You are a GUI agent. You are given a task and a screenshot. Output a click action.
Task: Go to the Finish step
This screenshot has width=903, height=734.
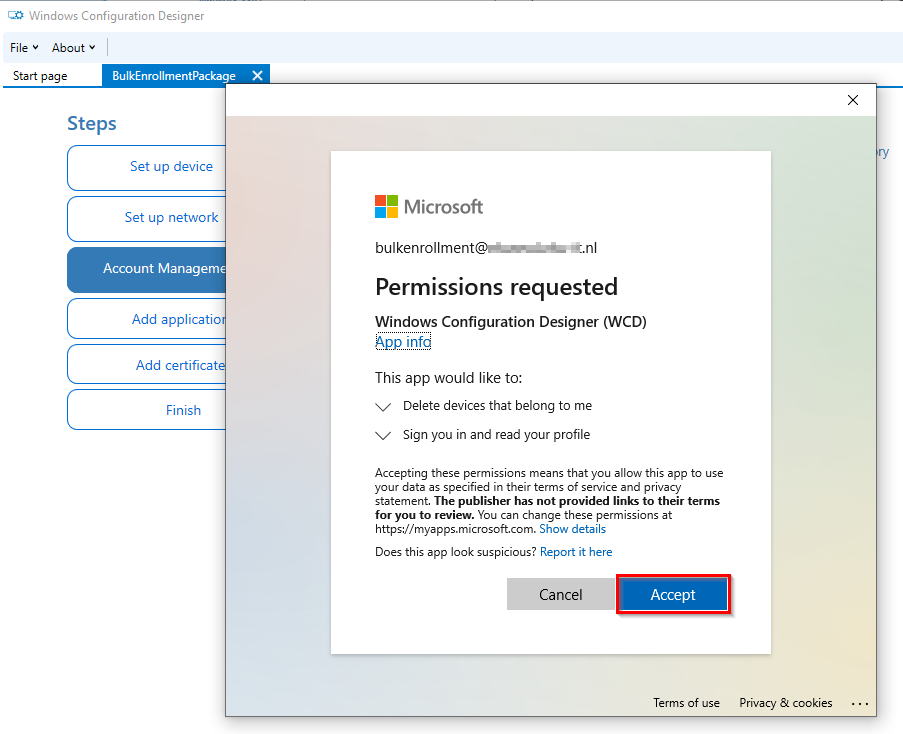147,410
